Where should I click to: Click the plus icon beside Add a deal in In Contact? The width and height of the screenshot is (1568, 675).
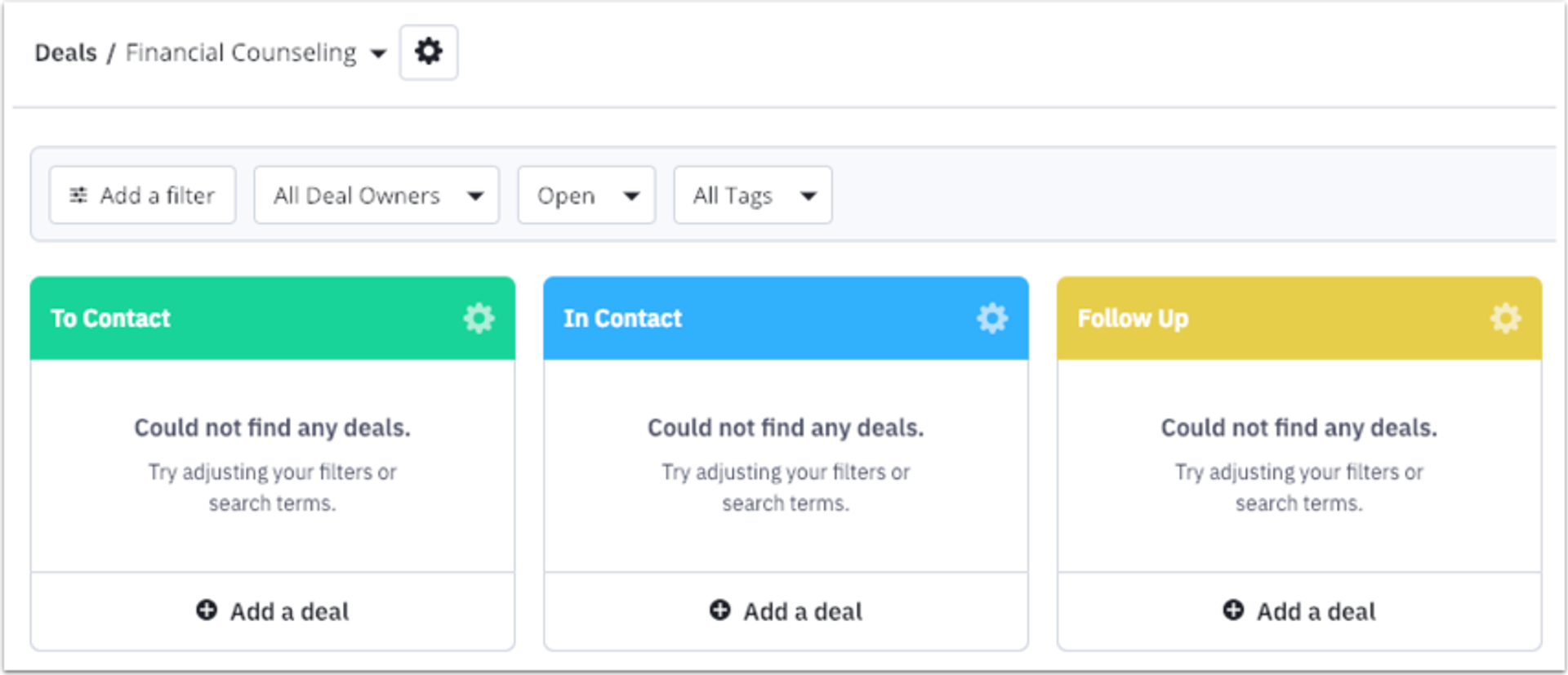(719, 610)
